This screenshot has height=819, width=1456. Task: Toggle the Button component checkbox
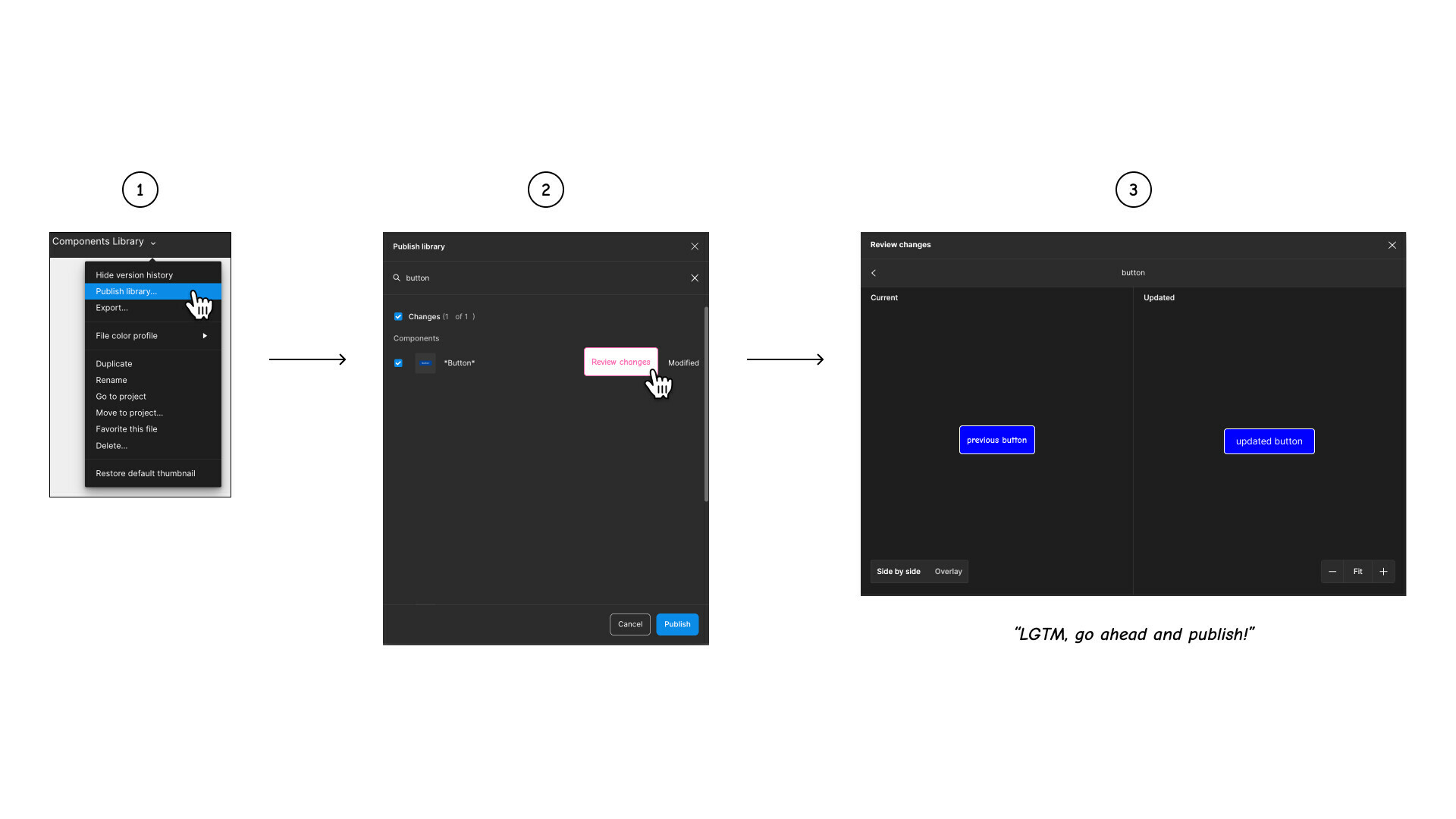[398, 362]
